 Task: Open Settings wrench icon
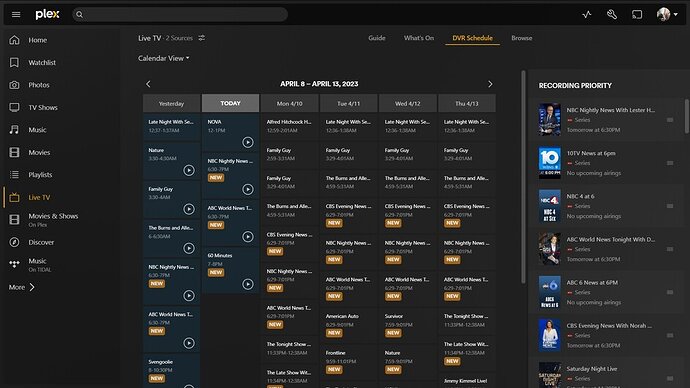coord(612,15)
